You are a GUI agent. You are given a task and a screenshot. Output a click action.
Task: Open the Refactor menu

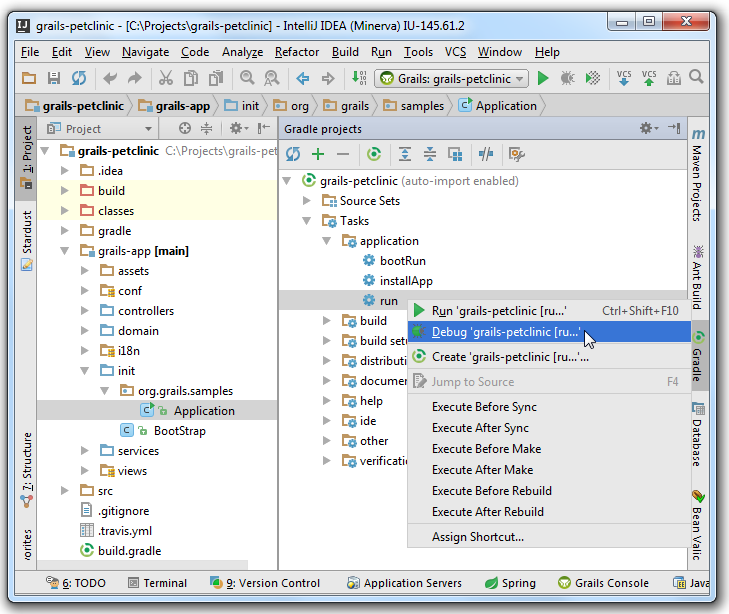tap(297, 52)
